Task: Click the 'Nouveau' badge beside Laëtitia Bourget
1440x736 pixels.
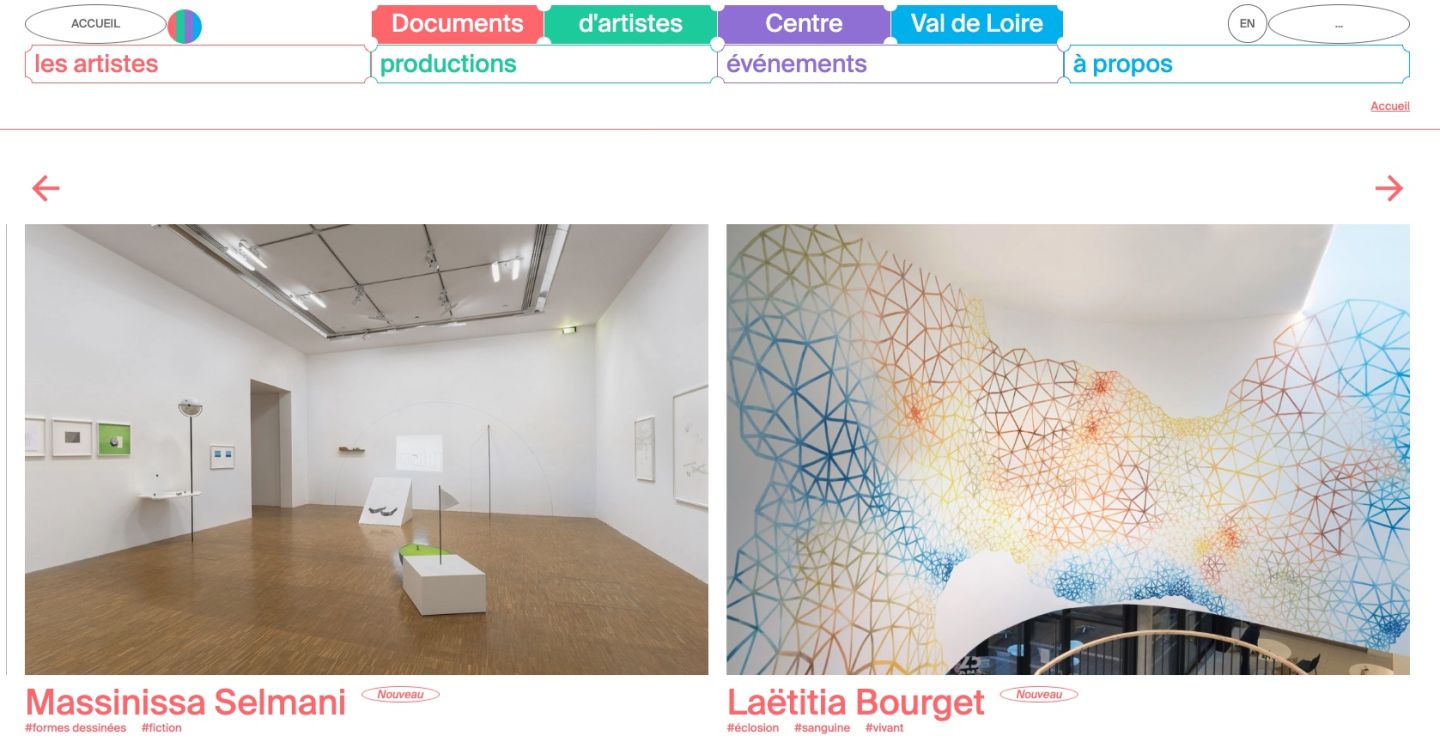Action: click(1040, 694)
